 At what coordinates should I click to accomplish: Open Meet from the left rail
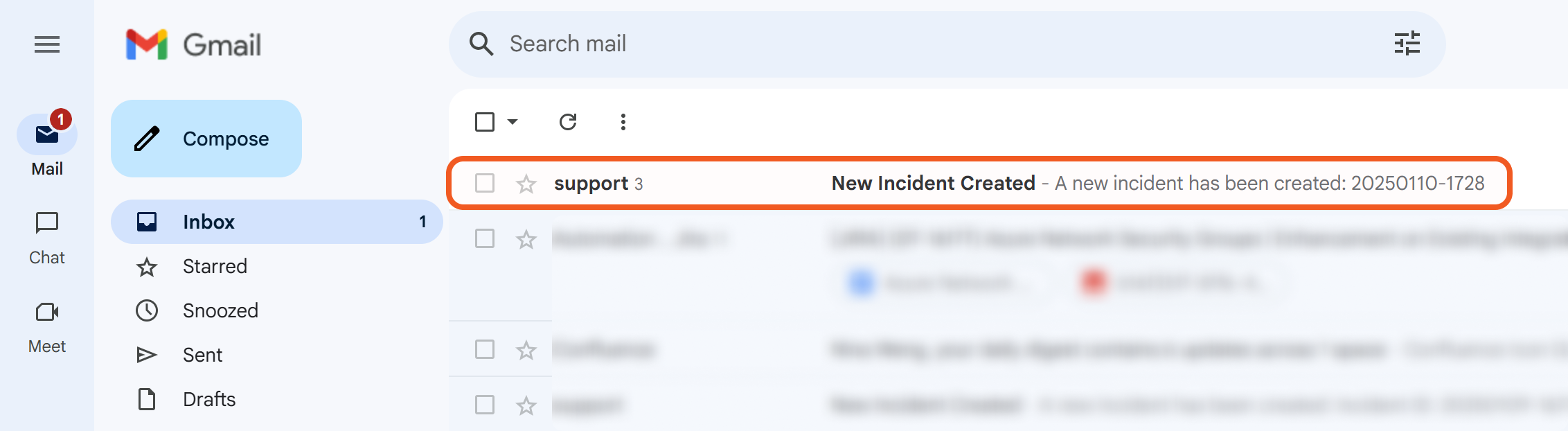click(47, 326)
